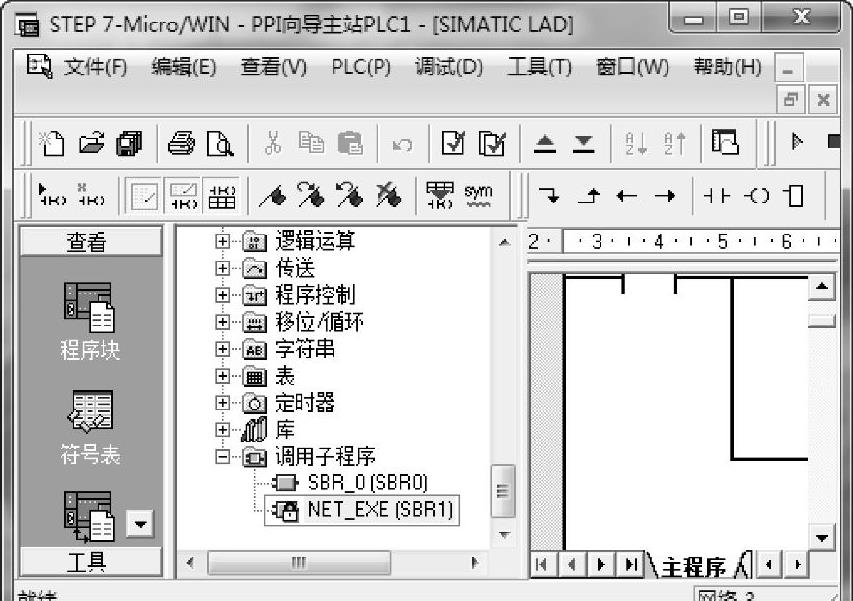Open the 编辑(E) menu

(184, 67)
